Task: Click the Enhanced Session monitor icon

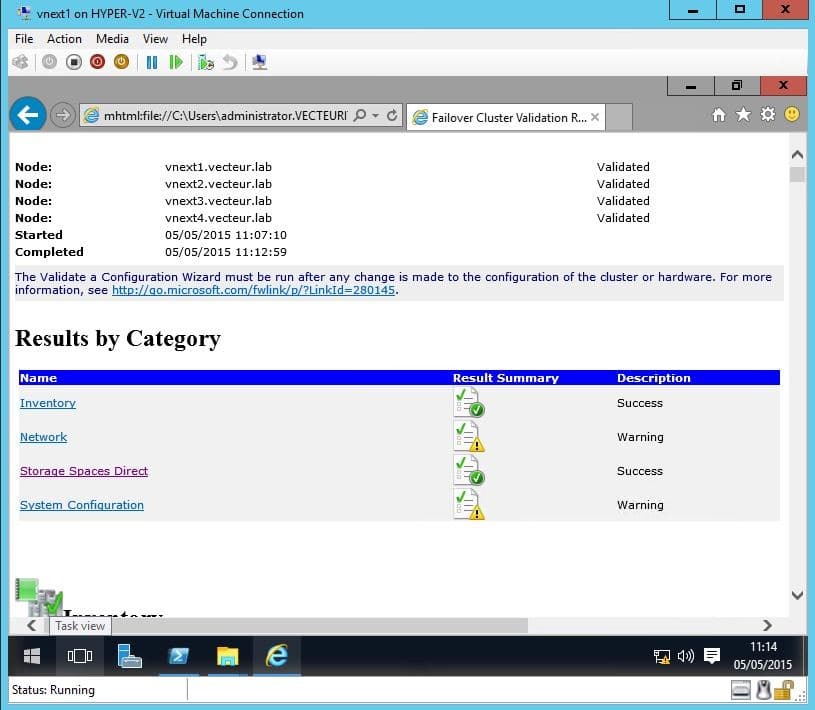Action: coord(259,62)
